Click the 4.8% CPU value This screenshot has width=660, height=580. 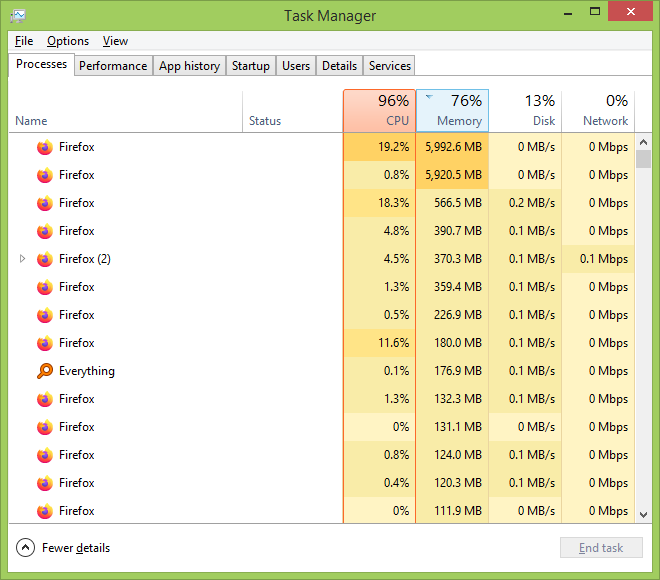pyautogui.click(x=396, y=231)
